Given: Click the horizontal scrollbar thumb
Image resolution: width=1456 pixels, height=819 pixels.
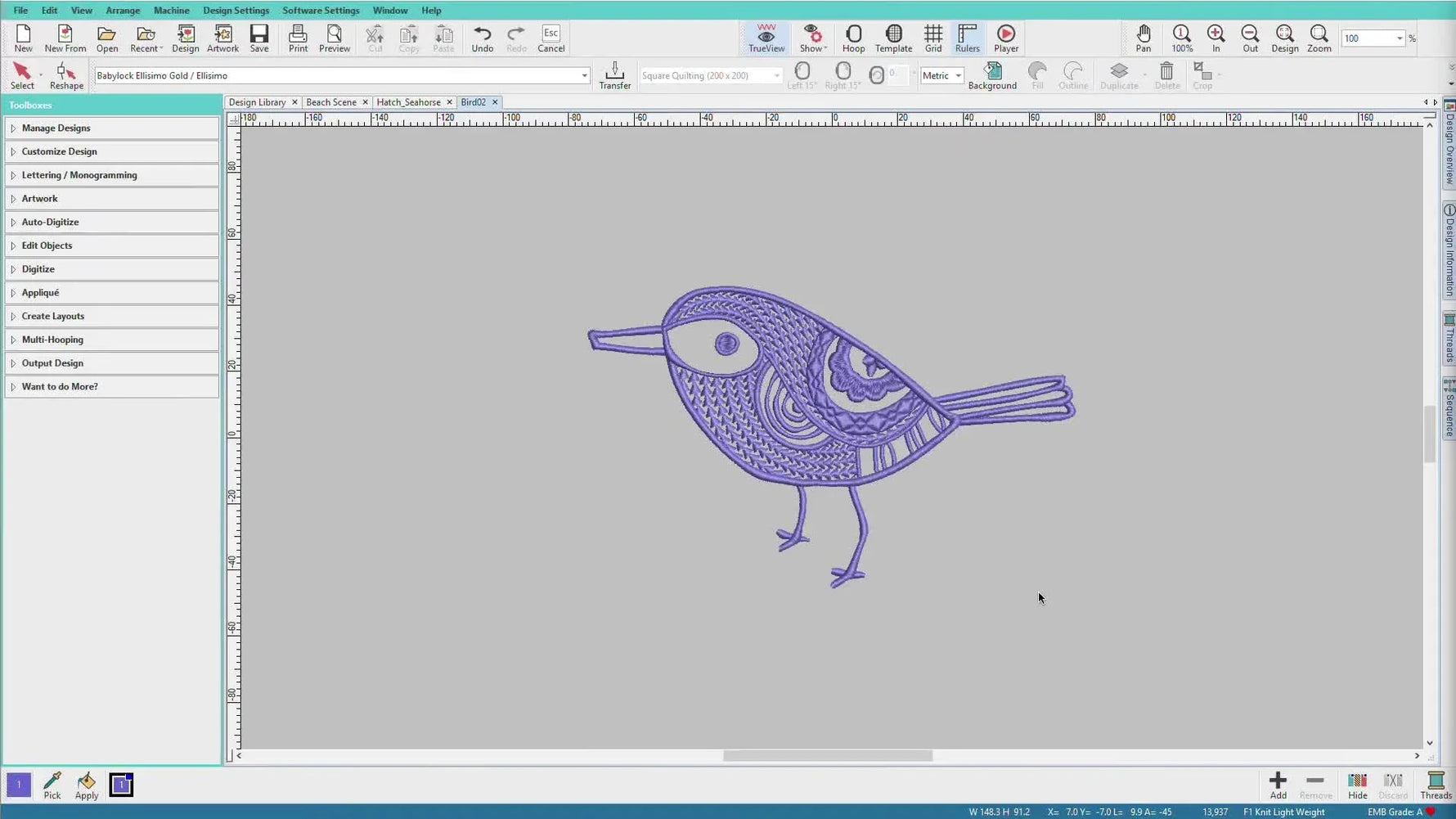Looking at the screenshot, I should coord(827,756).
